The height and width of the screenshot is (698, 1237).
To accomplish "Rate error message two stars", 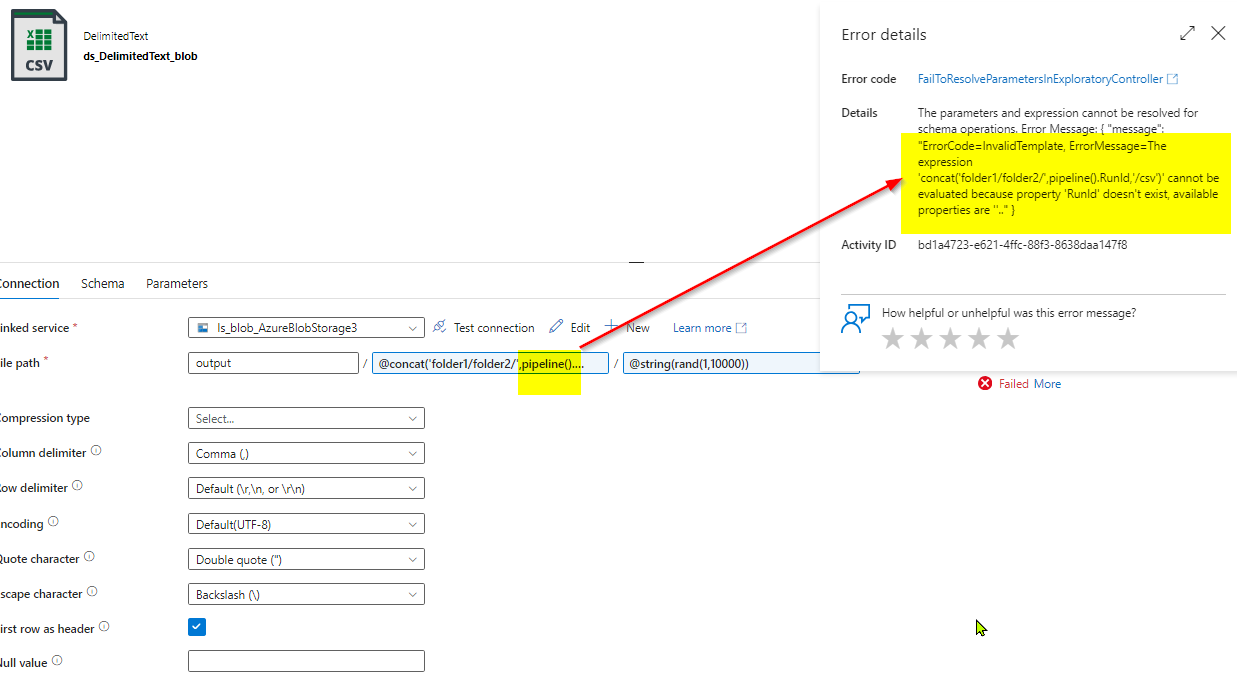I will (x=922, y=339).
